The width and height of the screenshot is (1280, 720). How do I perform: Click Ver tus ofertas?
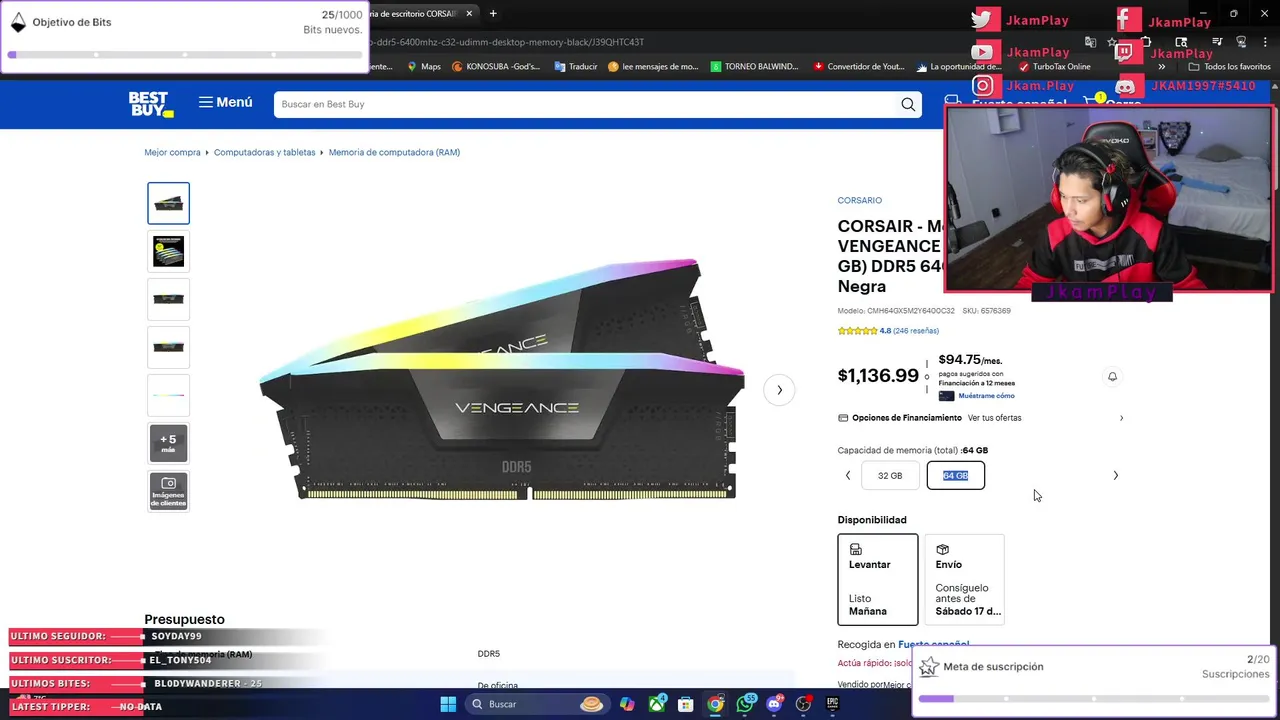pyautogui.click(x=994, y=418)
